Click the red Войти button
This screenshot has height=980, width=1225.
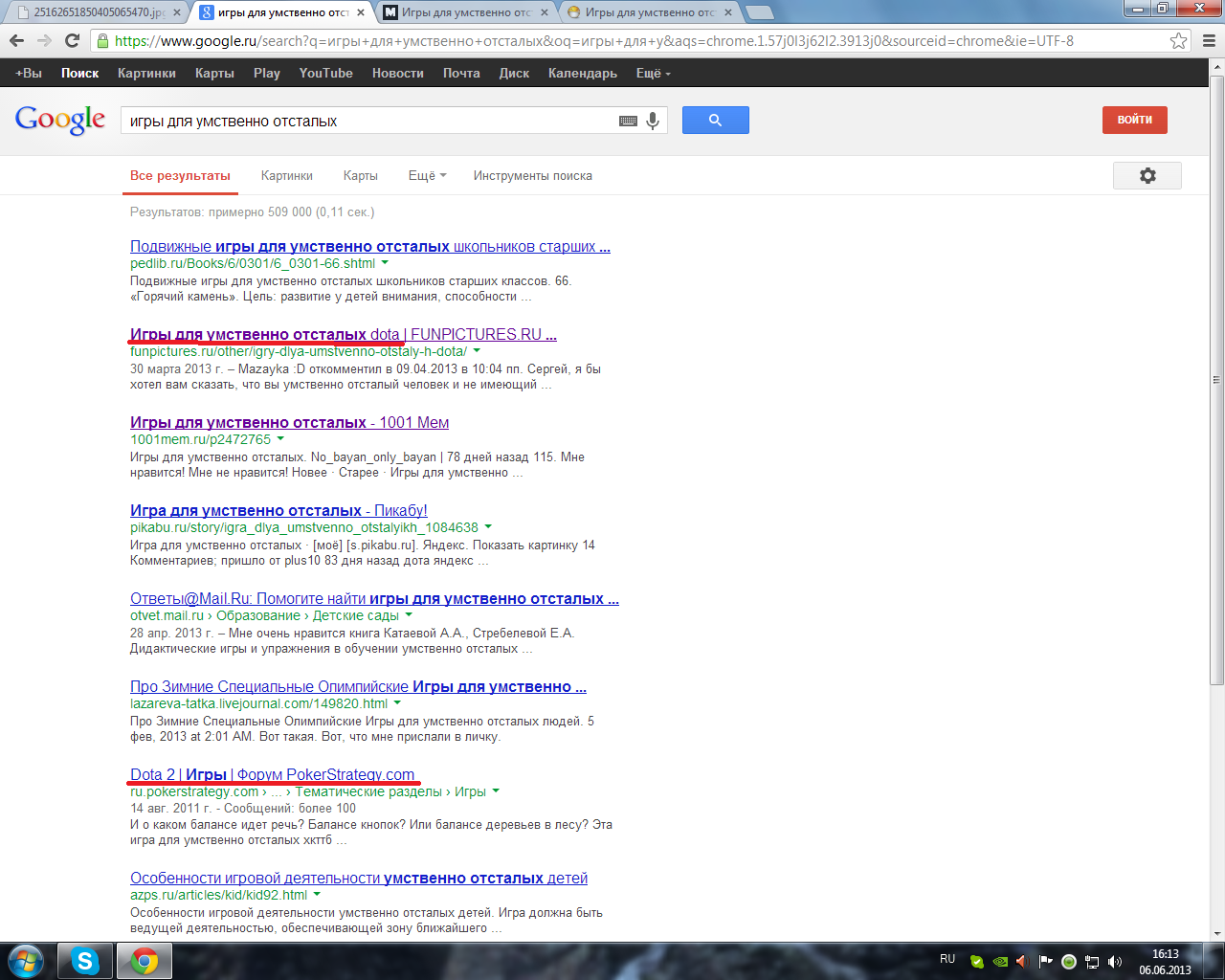1135,120
